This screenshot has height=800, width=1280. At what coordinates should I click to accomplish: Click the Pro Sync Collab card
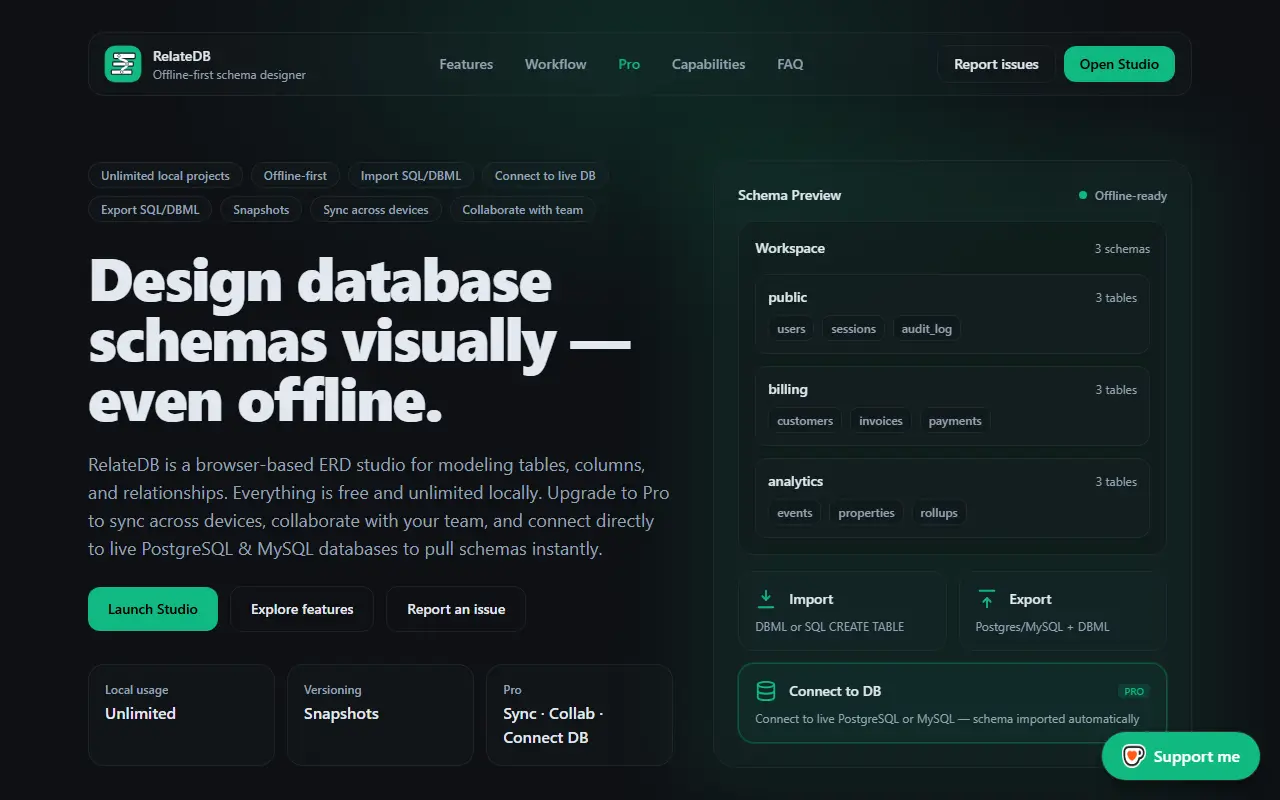579,715
